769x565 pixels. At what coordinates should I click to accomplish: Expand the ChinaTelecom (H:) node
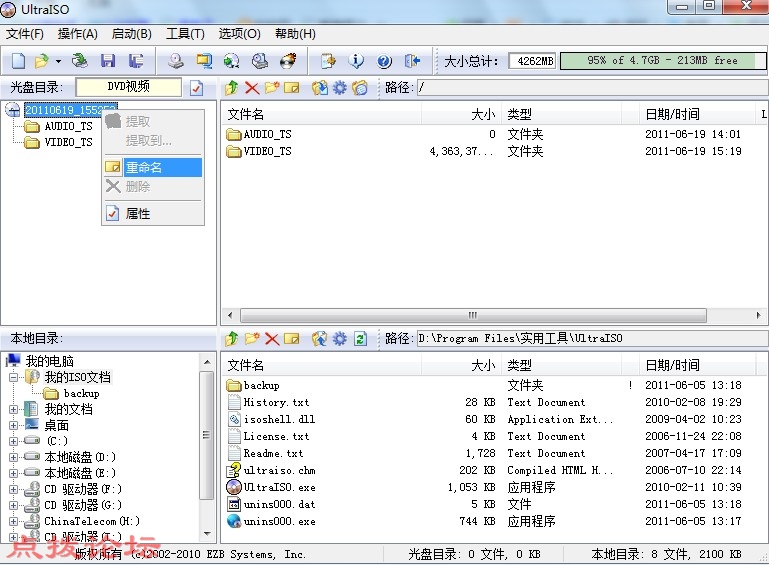(14, 521)
